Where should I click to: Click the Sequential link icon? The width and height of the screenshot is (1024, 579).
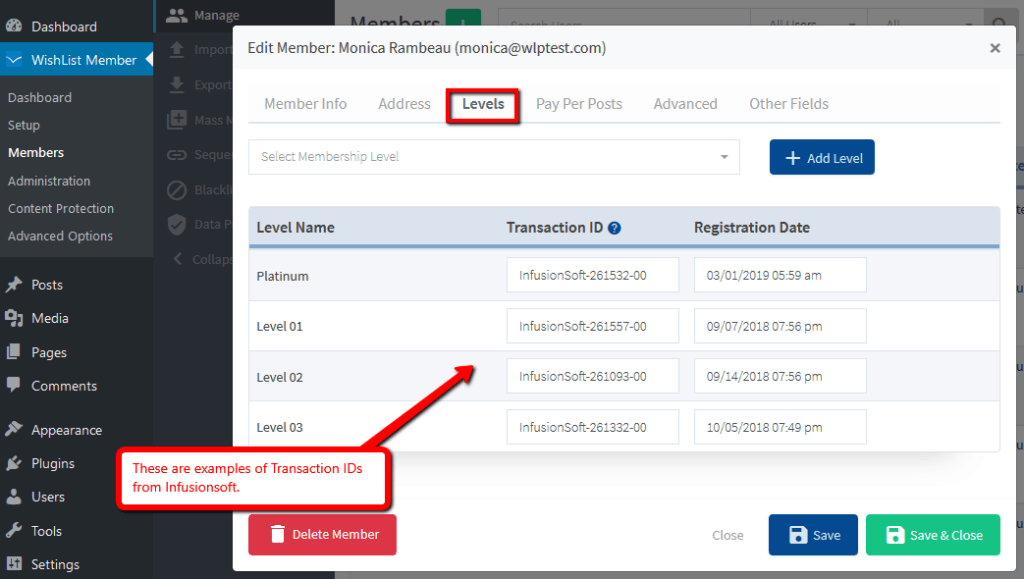pyautogui.click(x=176, y=155)
